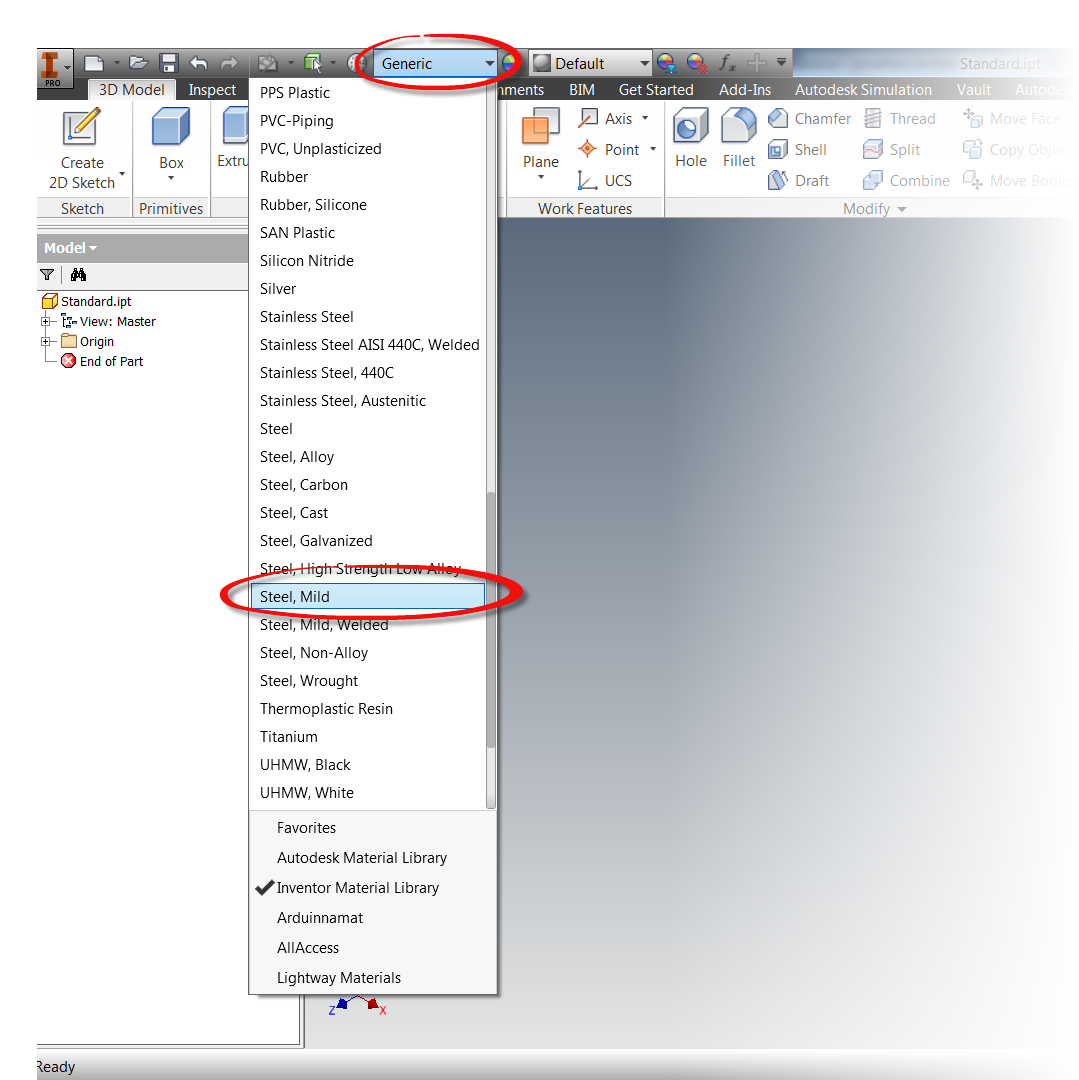
Task: Select Steel, Mild material
Action: pyautogui.click(x=368, y=596)
